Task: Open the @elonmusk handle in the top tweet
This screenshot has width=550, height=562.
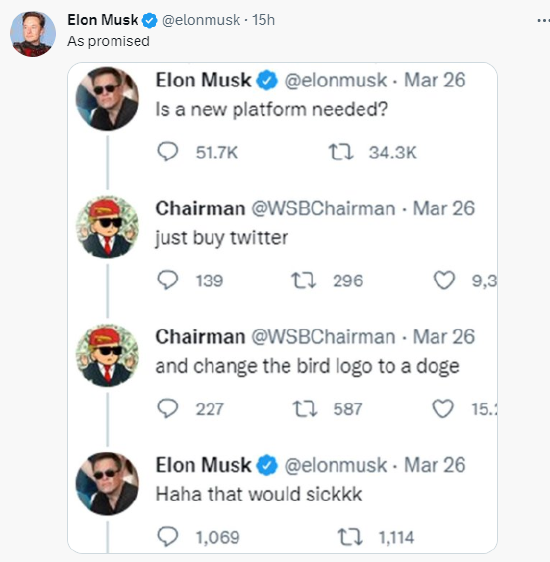Action: [201, 20]
